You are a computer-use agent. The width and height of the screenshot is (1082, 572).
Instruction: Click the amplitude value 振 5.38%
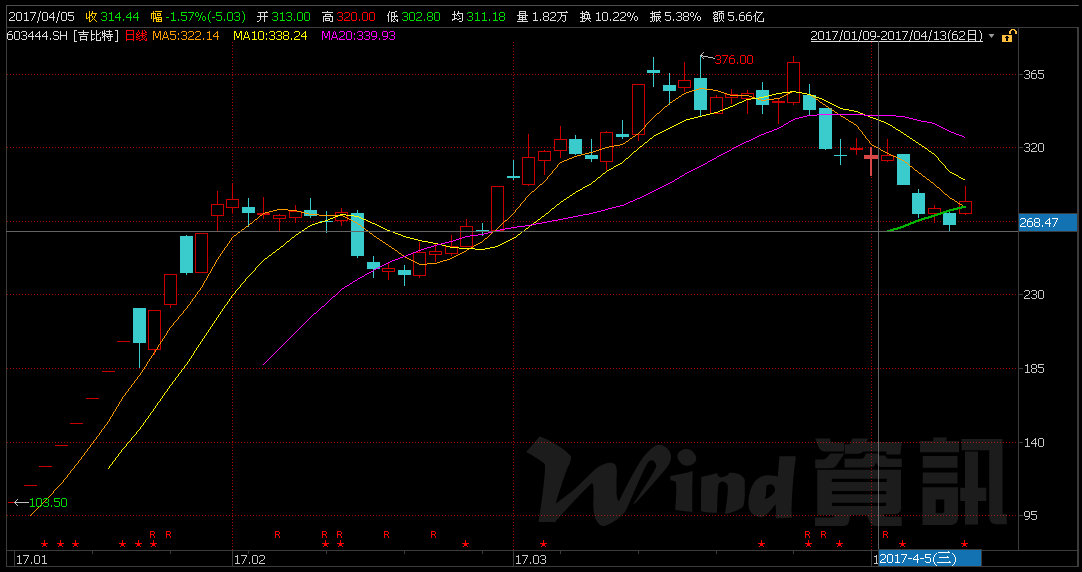point(676,17)
